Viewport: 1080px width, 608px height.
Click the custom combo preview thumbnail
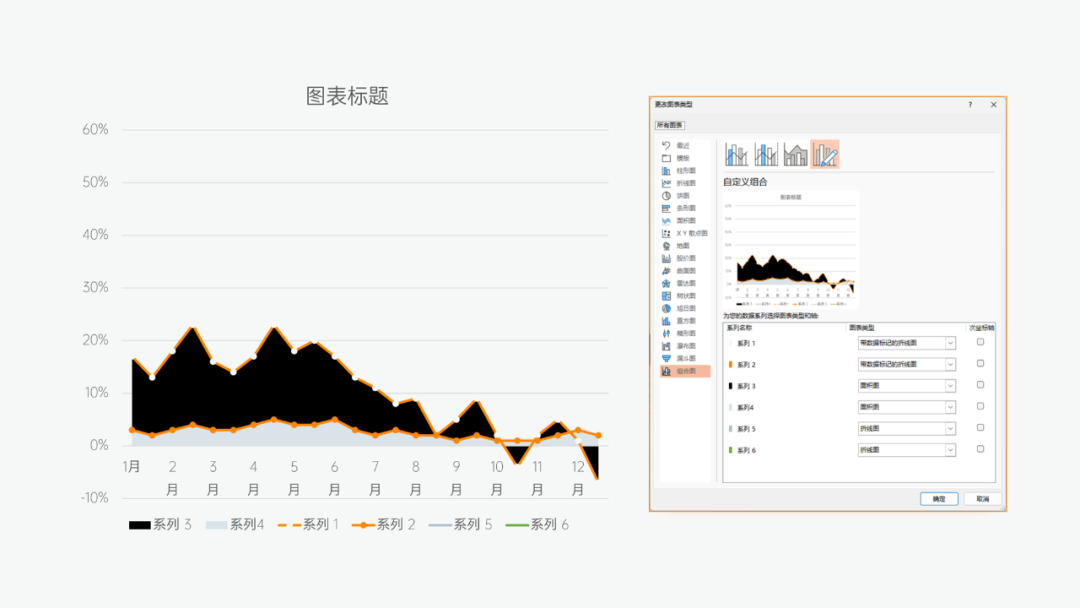[790, 249]
